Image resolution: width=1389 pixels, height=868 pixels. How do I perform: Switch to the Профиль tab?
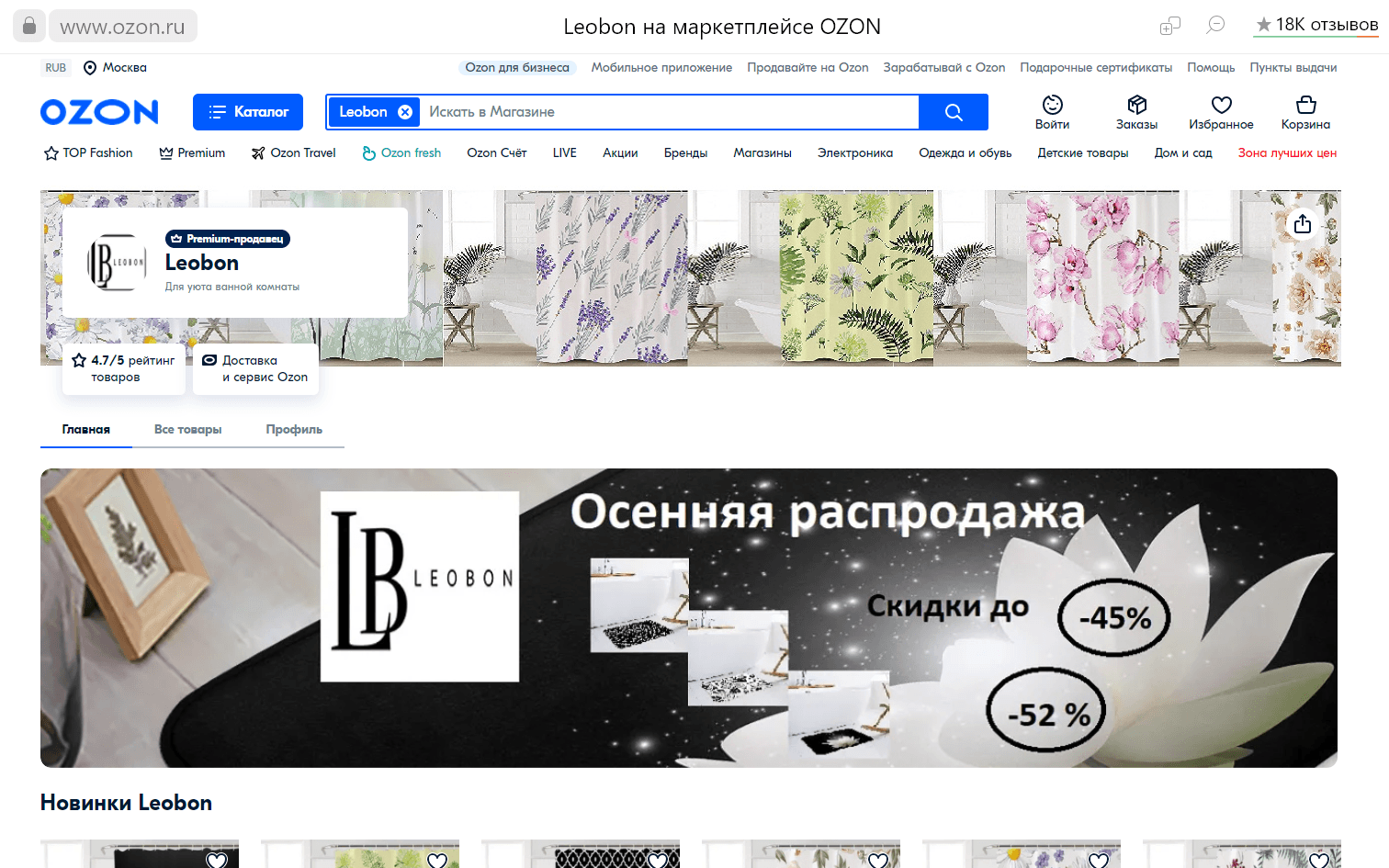[x=294, y=430]
